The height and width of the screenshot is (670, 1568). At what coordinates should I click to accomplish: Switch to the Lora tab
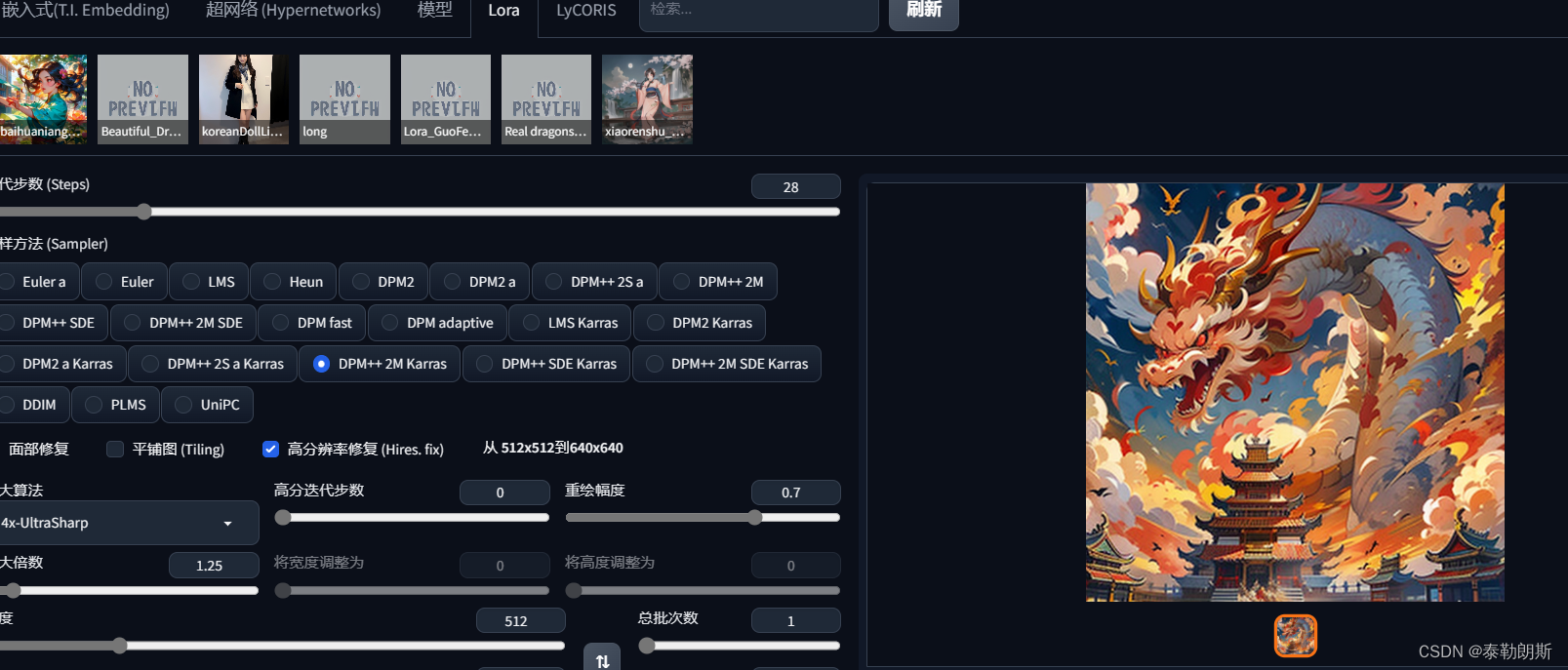(503, 11)
